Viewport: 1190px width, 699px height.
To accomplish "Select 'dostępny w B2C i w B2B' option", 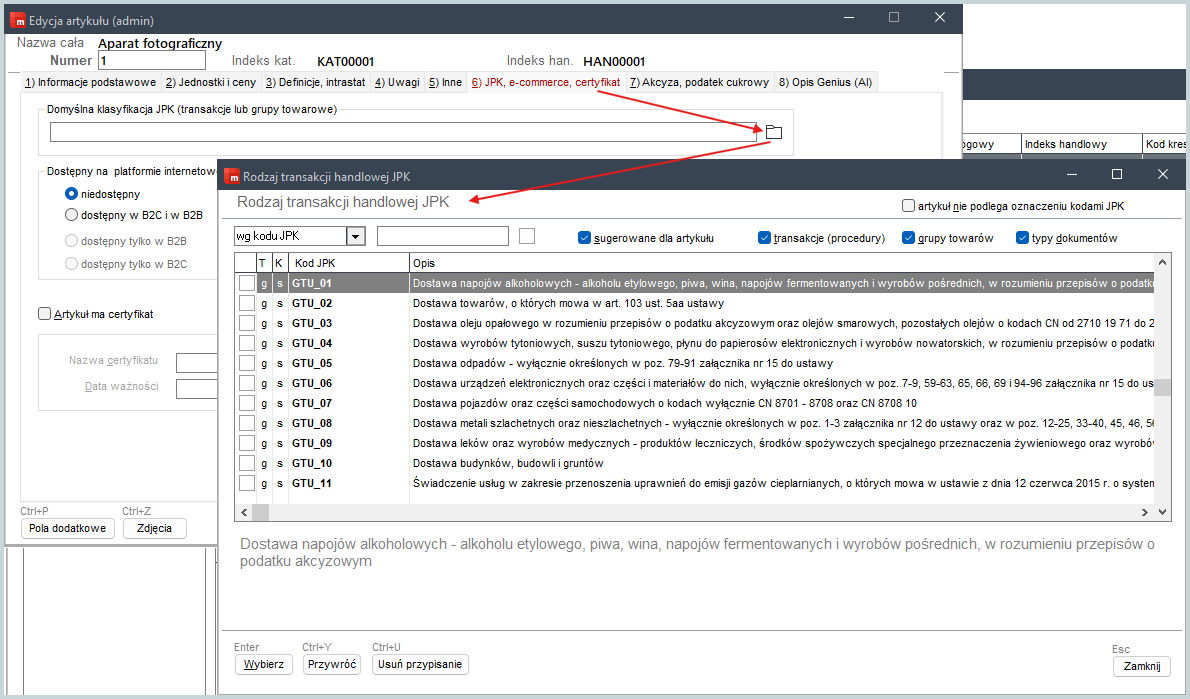I will 71,214.
